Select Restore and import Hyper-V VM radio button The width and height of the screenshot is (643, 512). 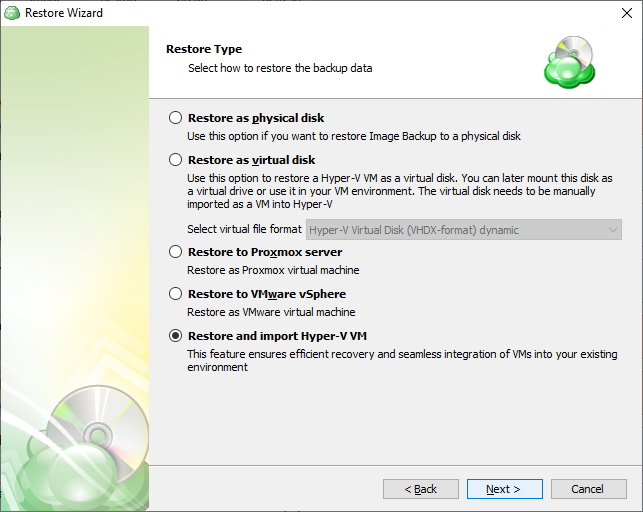pyautogui.click(x=176, y=336)
